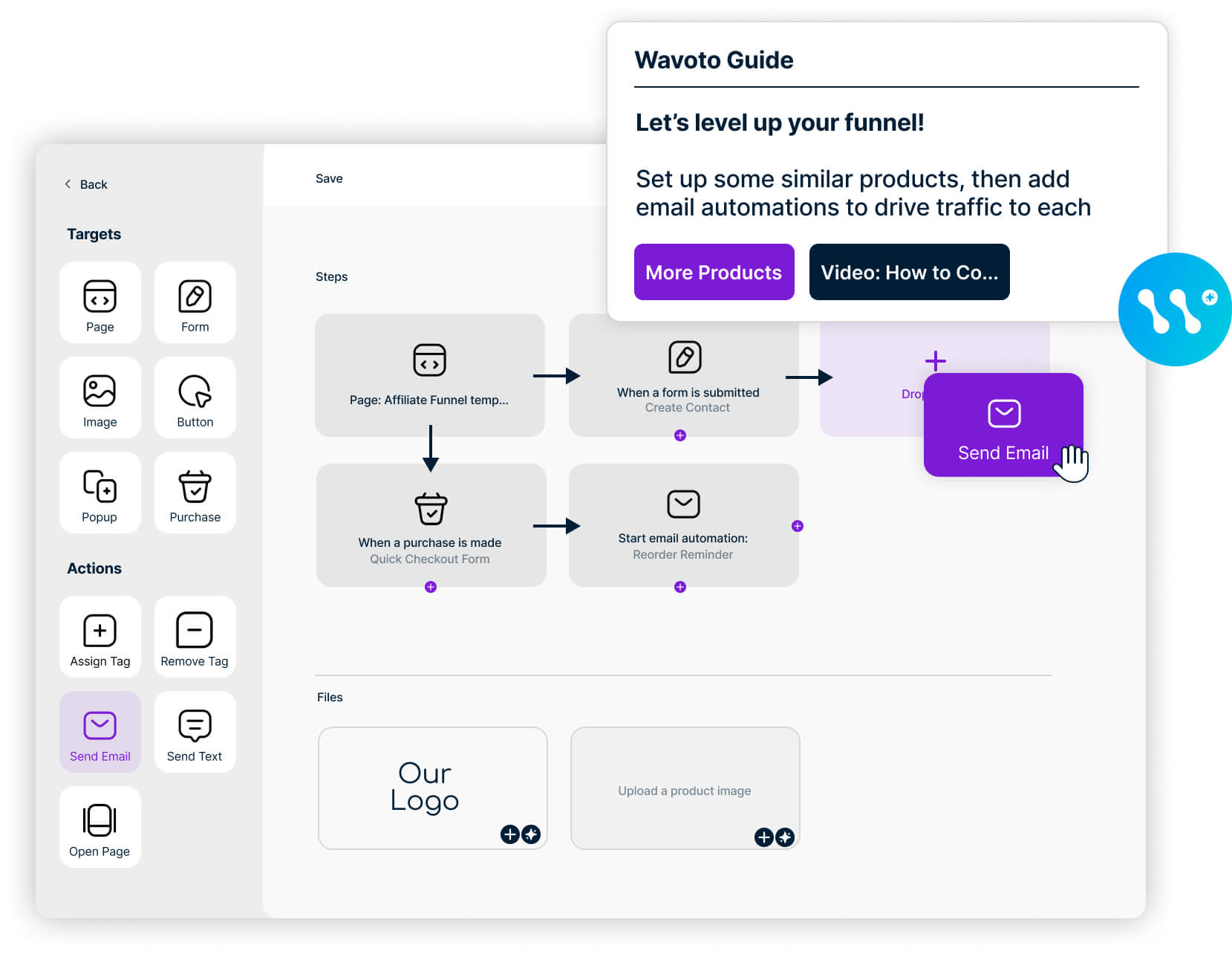Click the Remove Tag action

tap(195, 637)
